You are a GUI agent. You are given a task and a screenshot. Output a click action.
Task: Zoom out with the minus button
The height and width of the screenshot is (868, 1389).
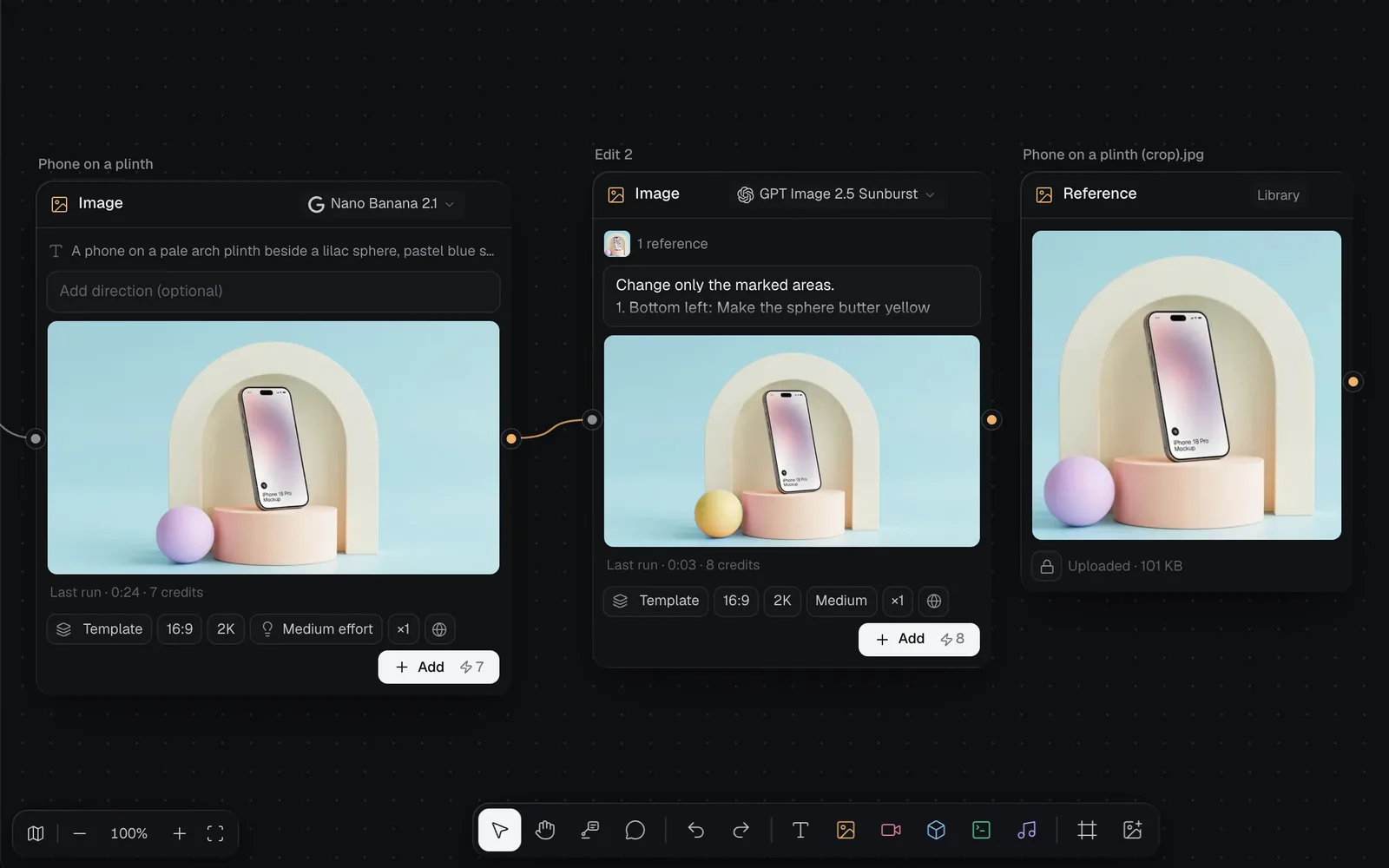80,833
